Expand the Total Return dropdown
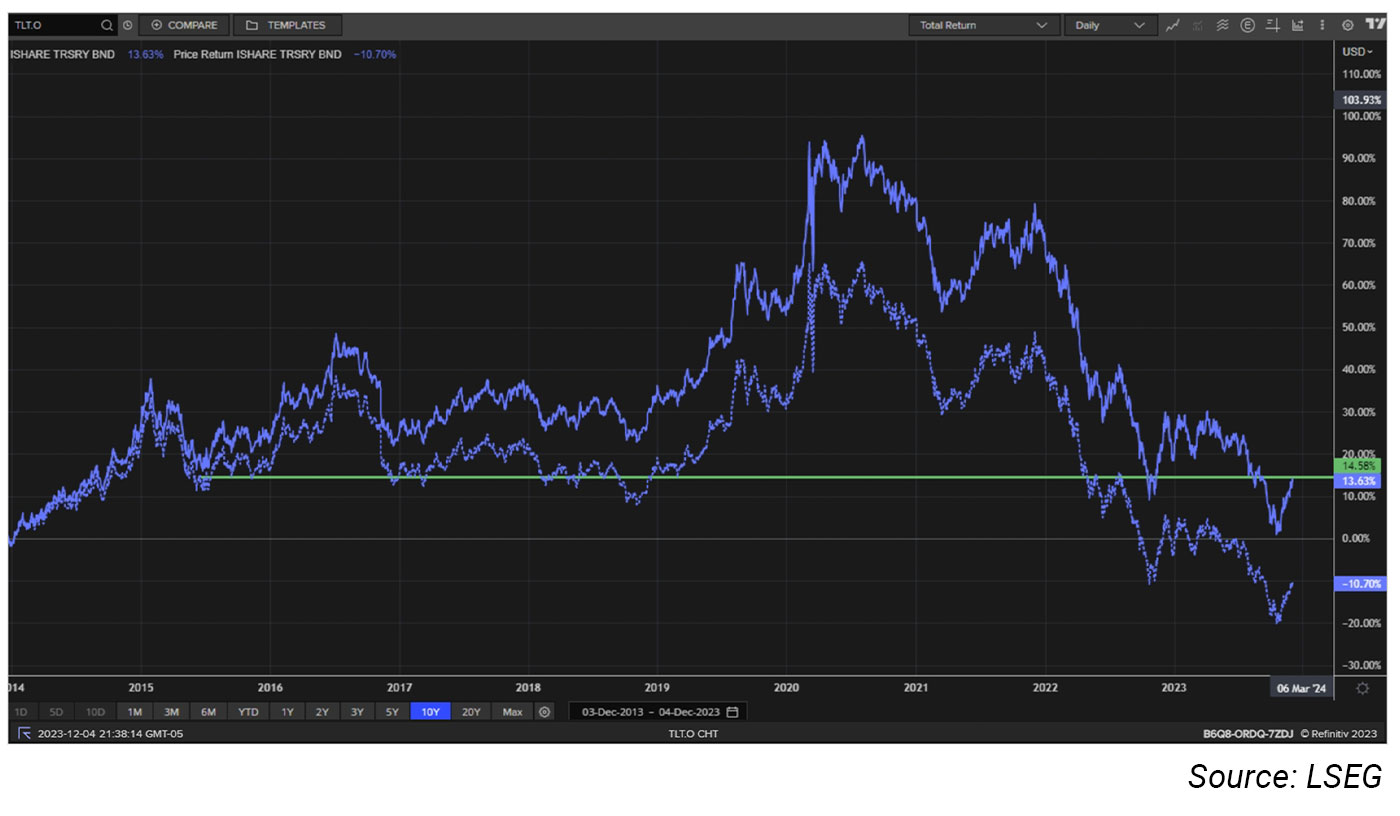The width and height of the screenshot is (1400, 816). (x=982, y=25)
